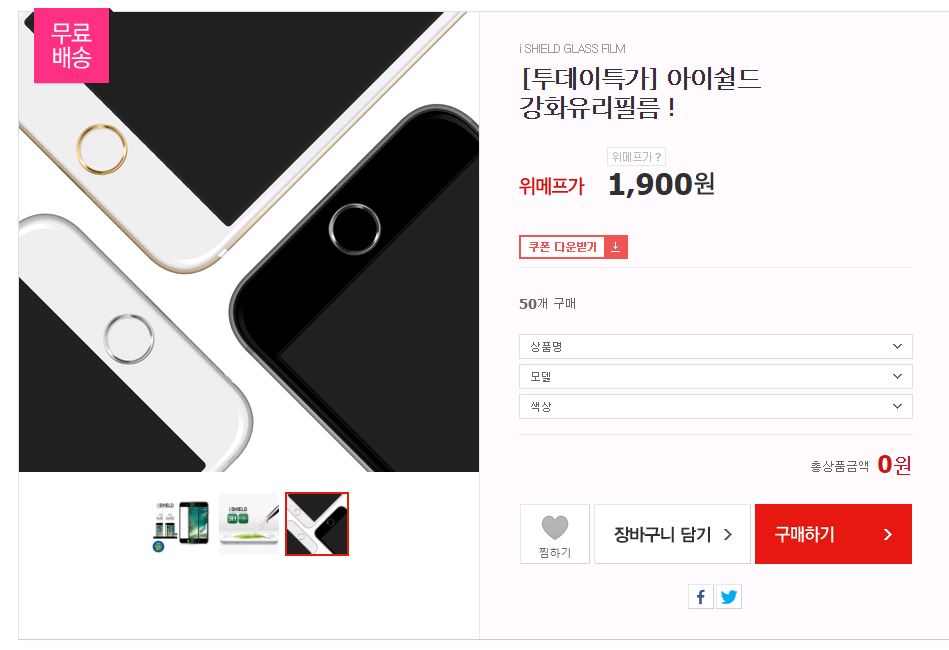The width and height of the screenshot is (949, 650).
Task: Select the second iSHIELD glass thumbnail
Action: coord(249,524)
